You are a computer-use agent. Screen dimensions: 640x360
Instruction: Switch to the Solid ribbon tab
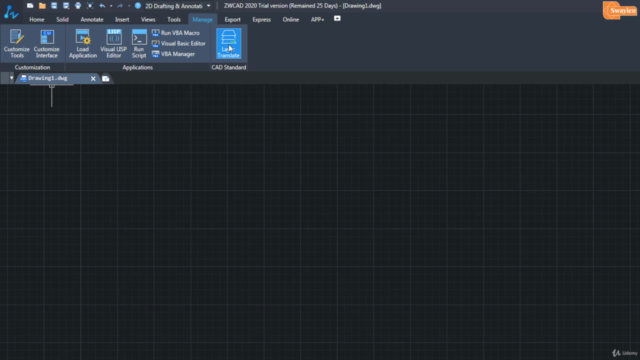point(62,19)
